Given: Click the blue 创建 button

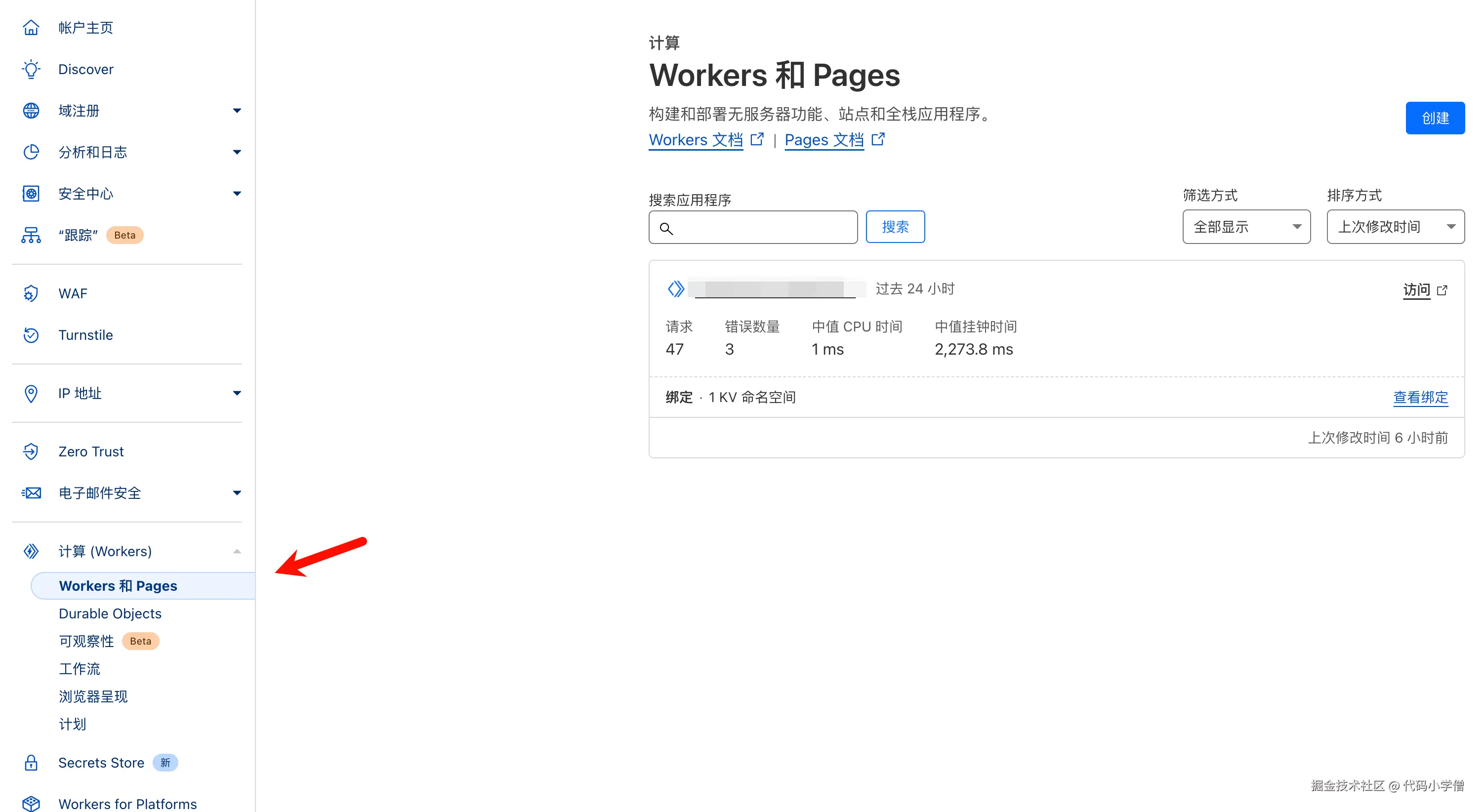Looking at the screenshot, I should pos(1435,118).
